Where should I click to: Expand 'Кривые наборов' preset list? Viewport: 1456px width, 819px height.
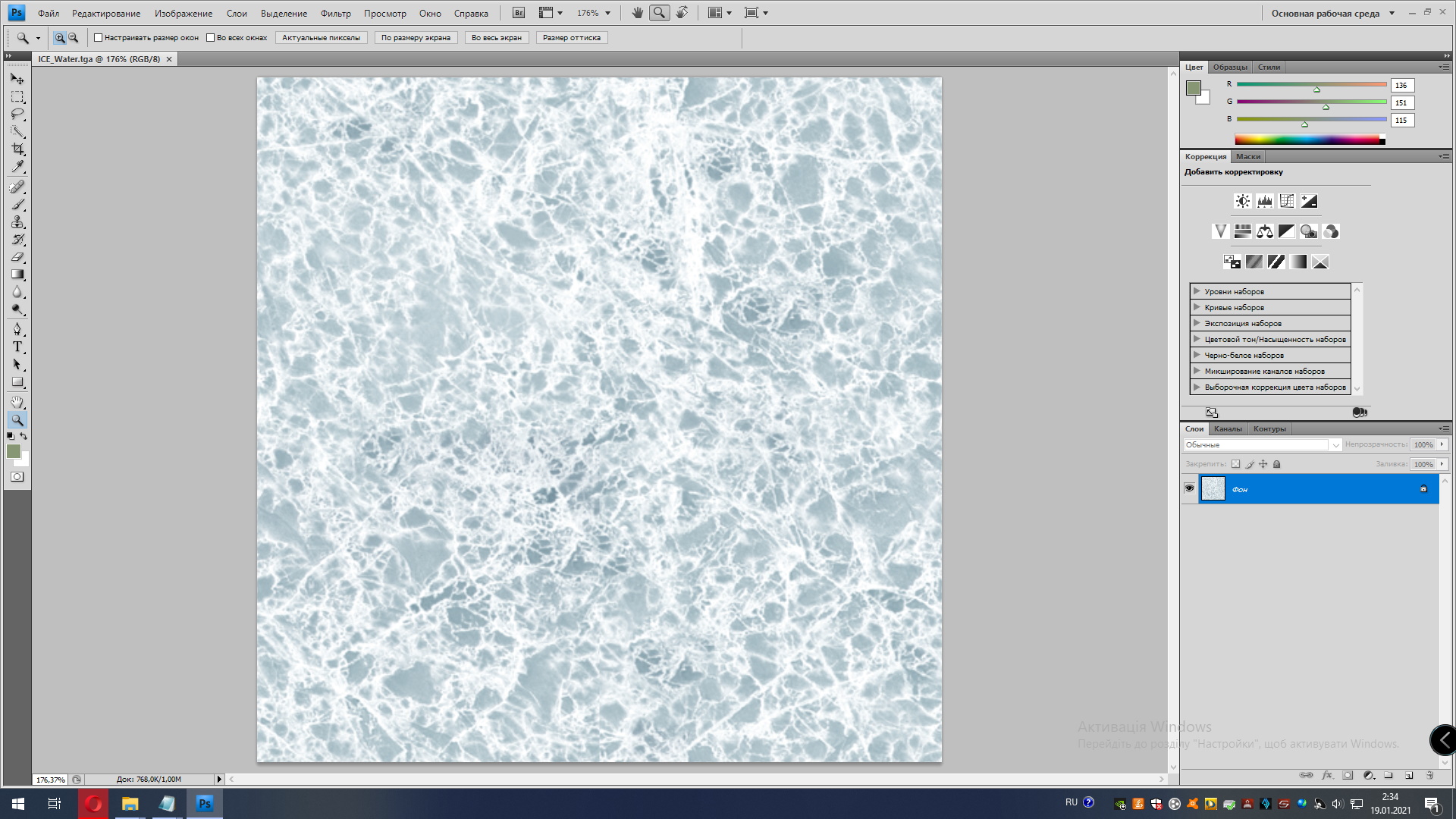[1197, 307]
